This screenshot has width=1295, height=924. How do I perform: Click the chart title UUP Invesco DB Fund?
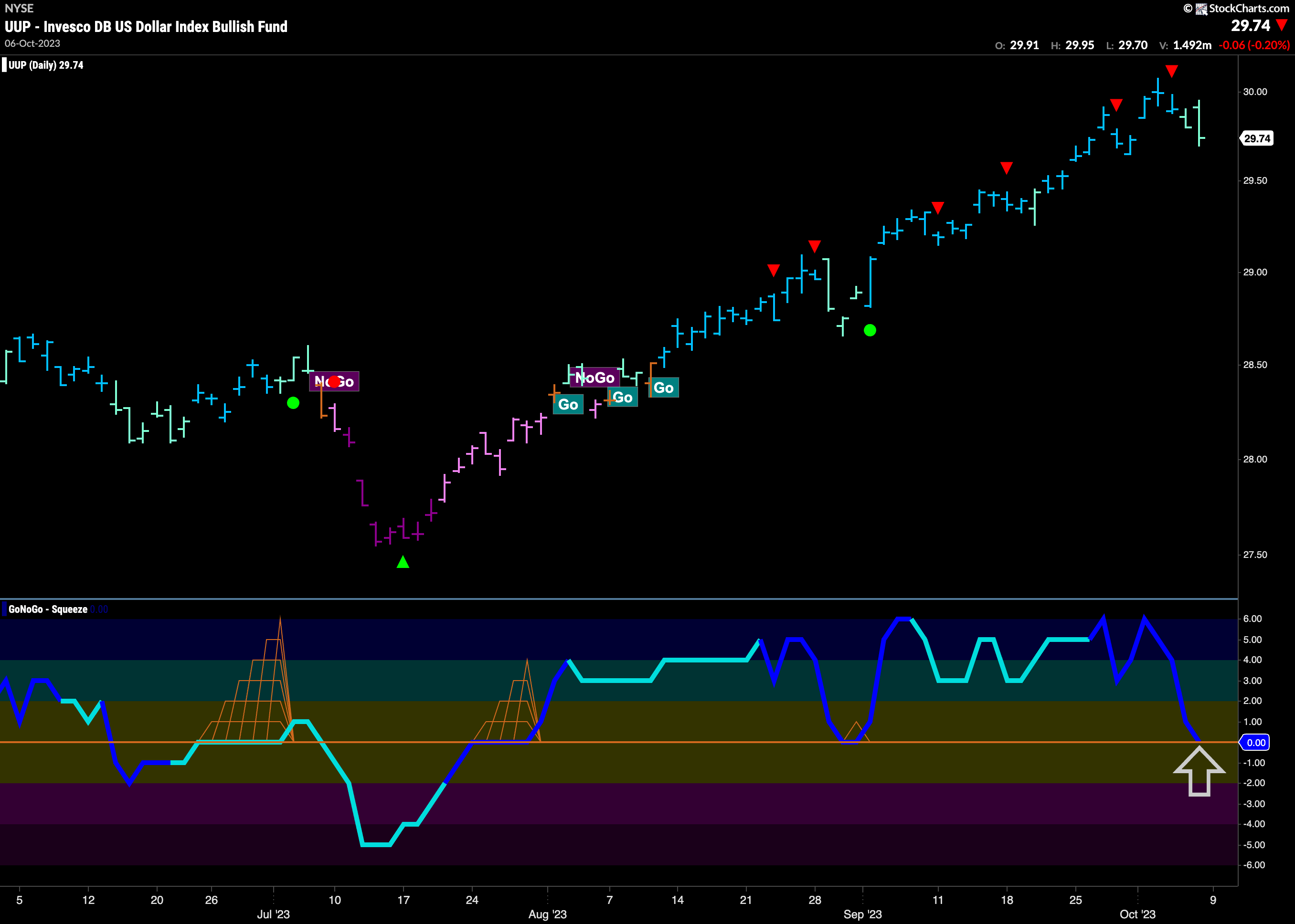tap(146, 27)
